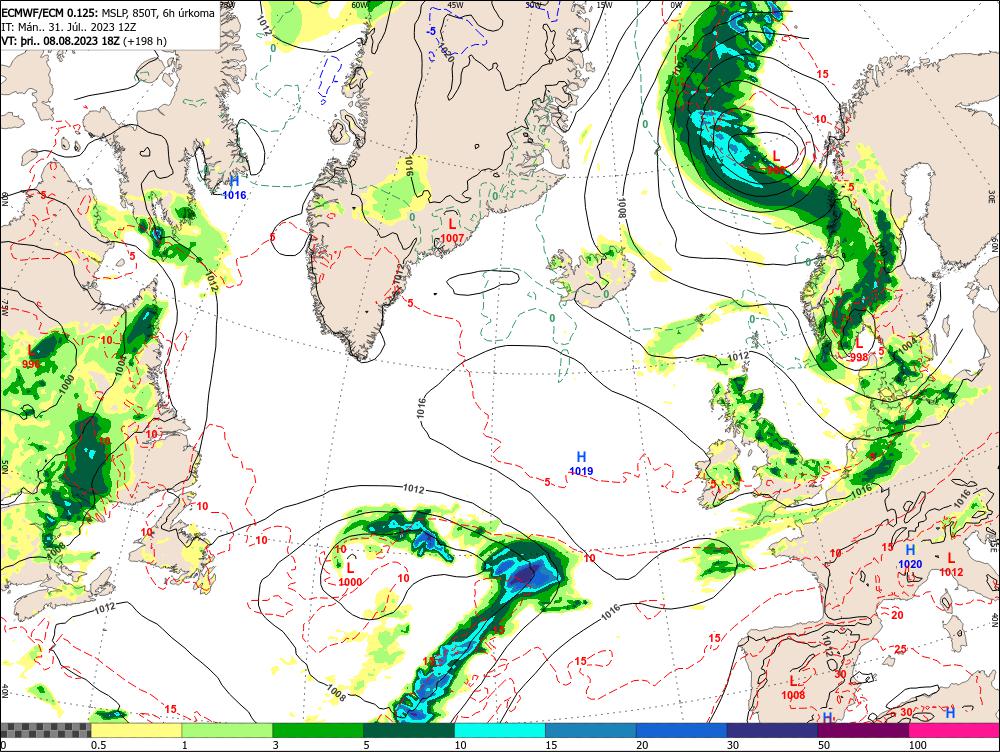
Task: Click the red 'L 1012' label near Italy
Action: point(951,565)
